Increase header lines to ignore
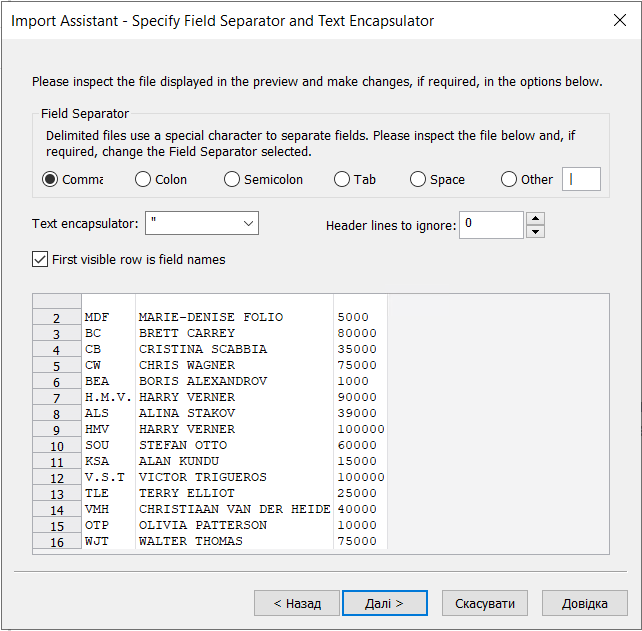642x631 pixels. click(x=536, y=218)
